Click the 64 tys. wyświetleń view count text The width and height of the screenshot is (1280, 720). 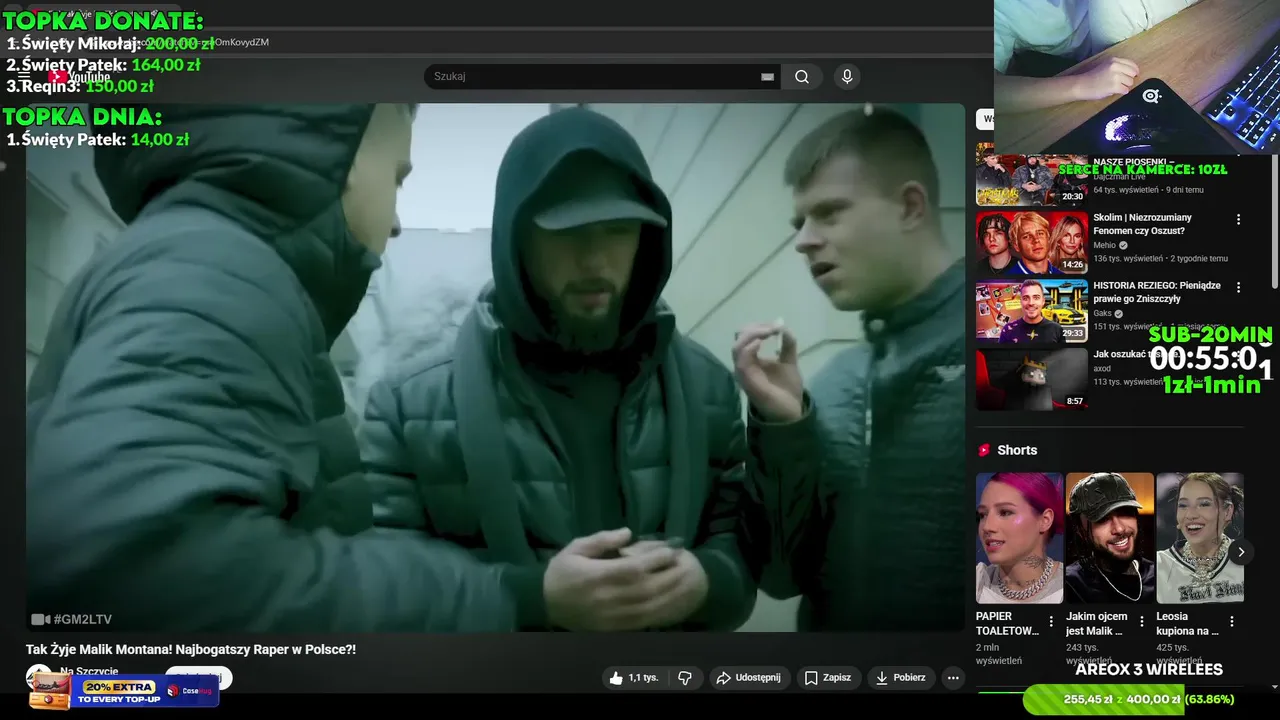tap(1126, 190)
